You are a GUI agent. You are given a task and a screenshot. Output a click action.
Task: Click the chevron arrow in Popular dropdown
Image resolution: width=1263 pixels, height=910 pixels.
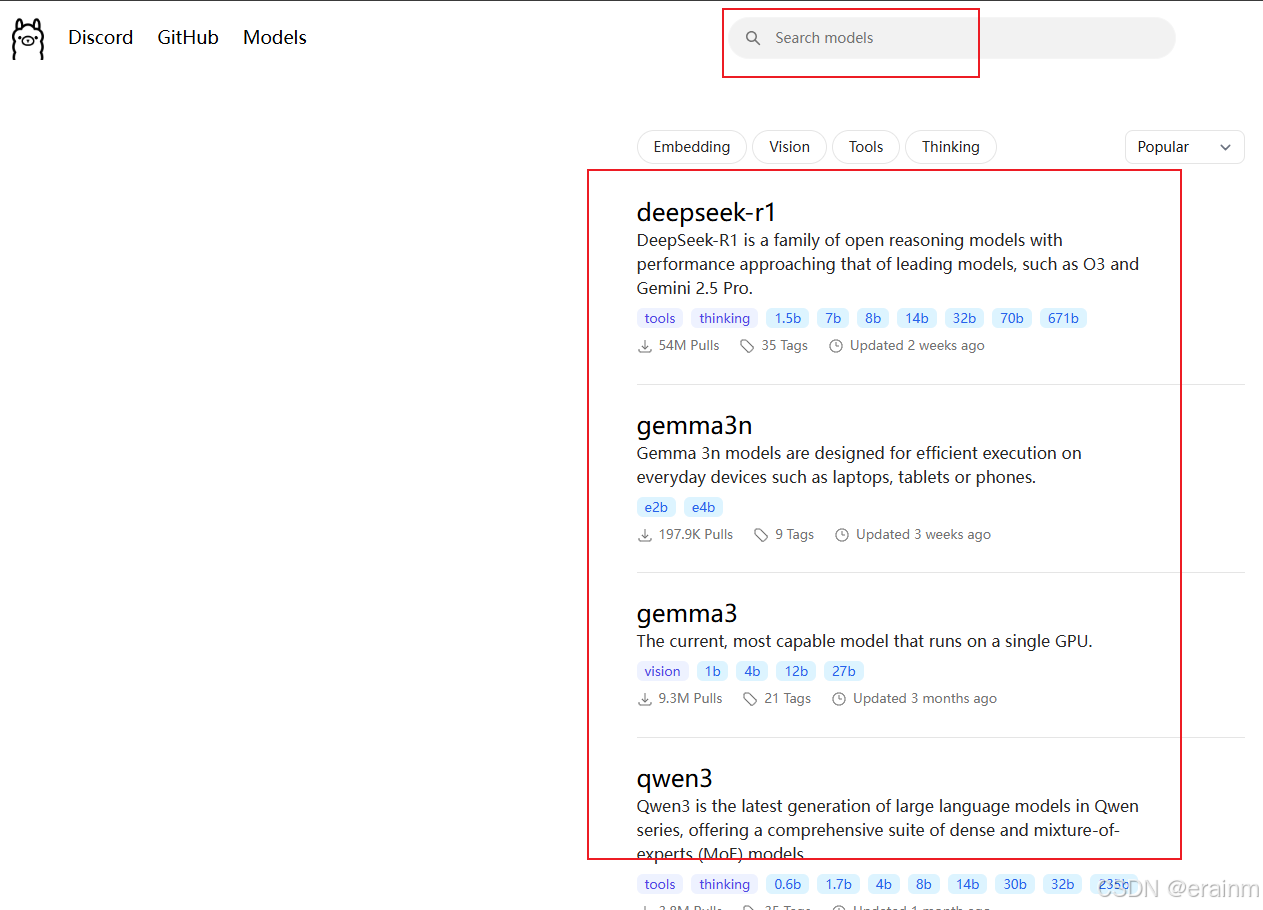[1225, 148]
